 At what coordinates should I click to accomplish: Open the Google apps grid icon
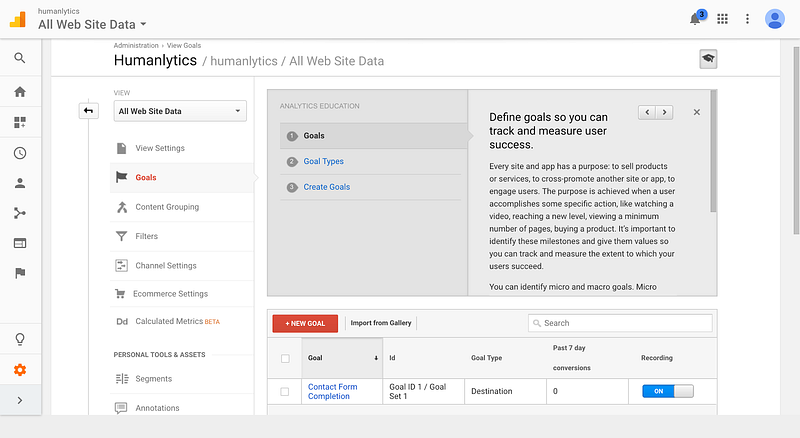tap(722, 19)
